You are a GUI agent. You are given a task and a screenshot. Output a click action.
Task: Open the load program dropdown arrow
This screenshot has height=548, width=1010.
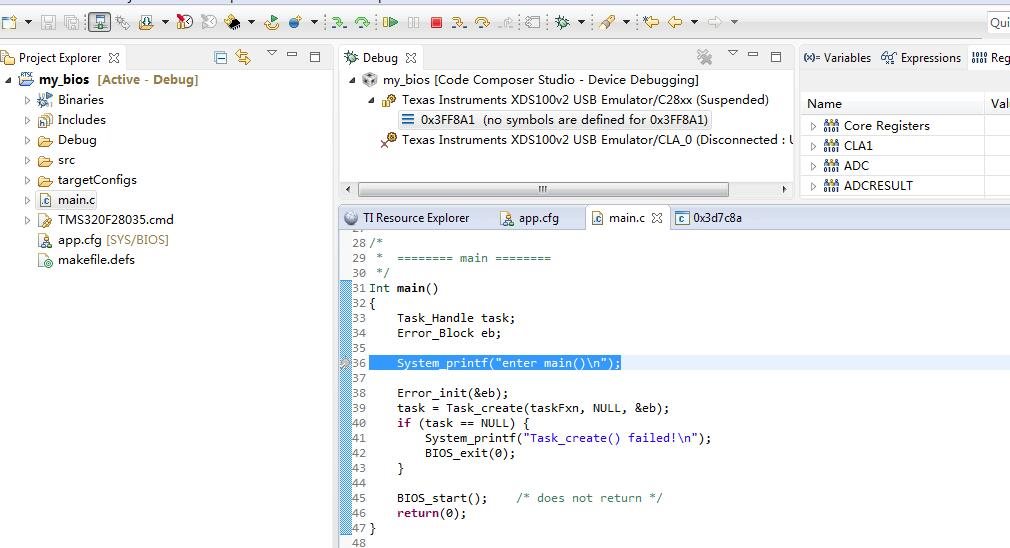coord(165,23)
